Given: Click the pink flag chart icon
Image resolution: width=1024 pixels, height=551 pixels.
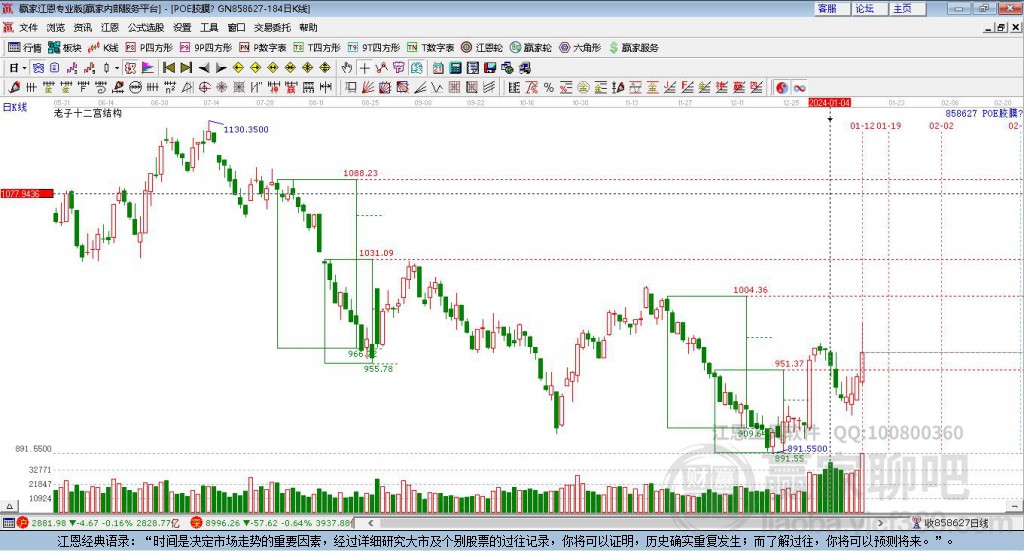Looking at the screenshot, I should (148, 68).
